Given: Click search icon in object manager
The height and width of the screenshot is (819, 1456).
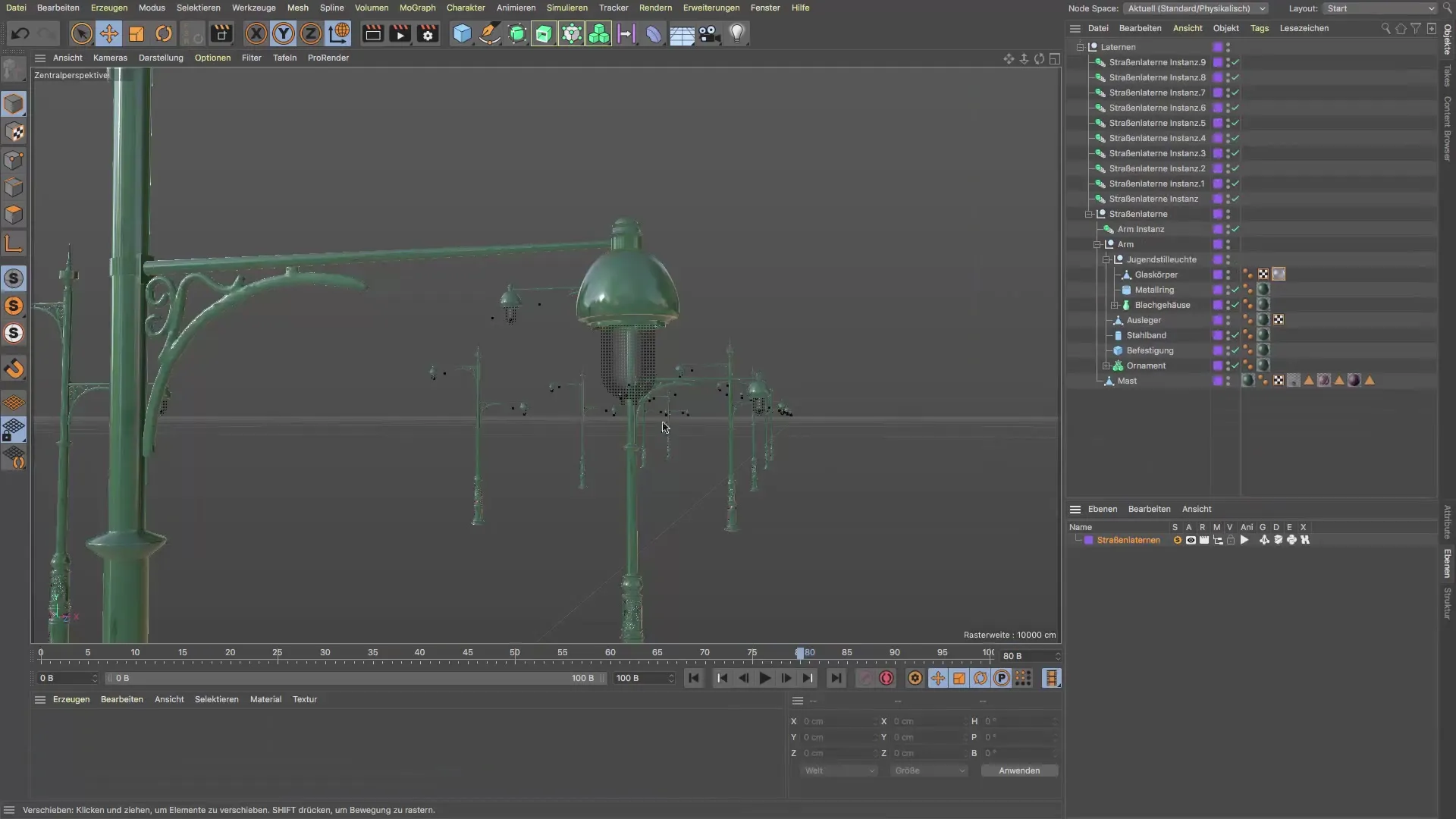Looking at the screenshot, I should (1385, 28).
